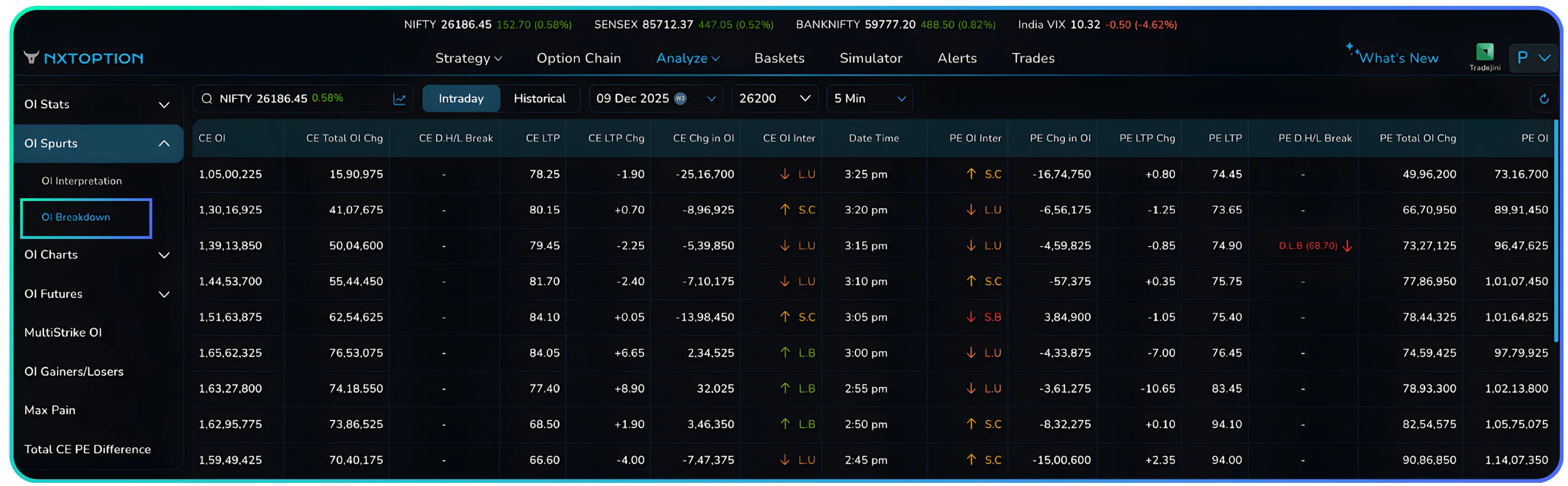Open the chart icon beside the search bar

[x=400, y=98]
